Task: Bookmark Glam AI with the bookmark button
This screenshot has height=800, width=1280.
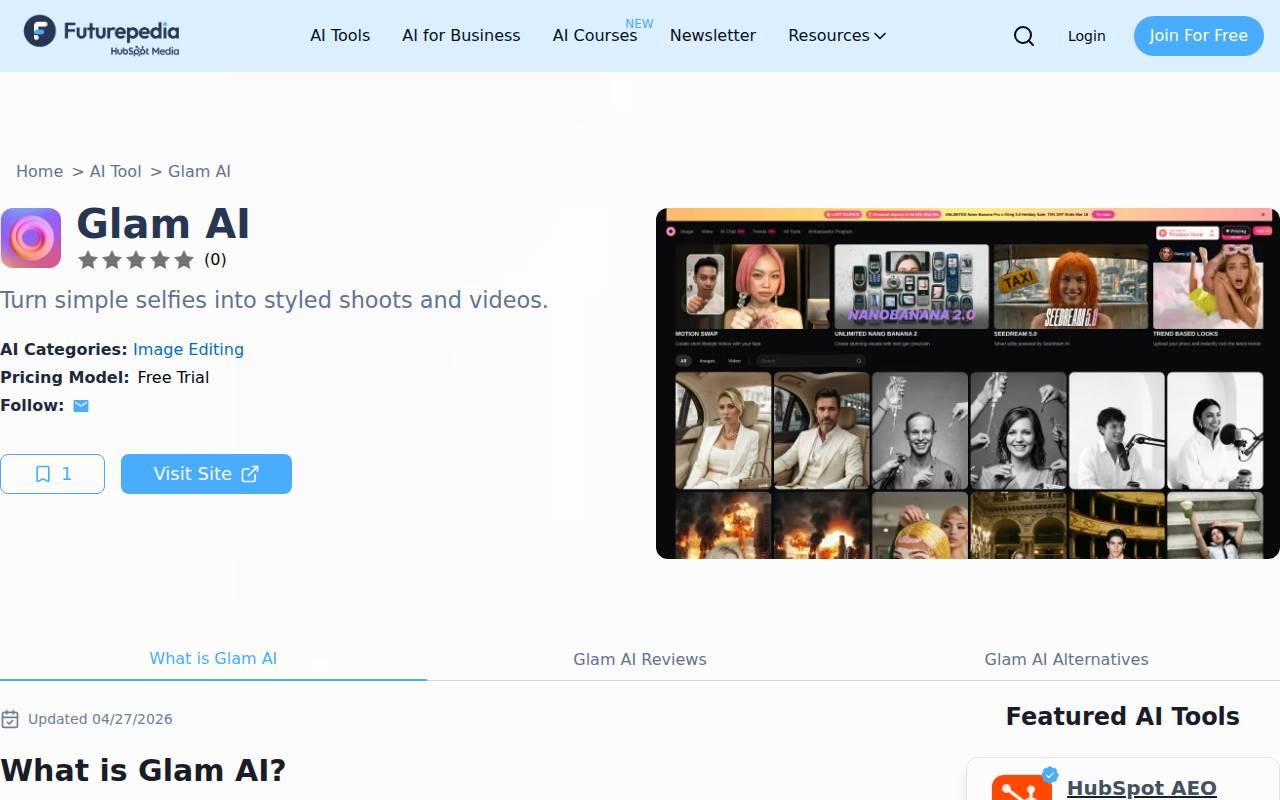Action: (52, 474)
